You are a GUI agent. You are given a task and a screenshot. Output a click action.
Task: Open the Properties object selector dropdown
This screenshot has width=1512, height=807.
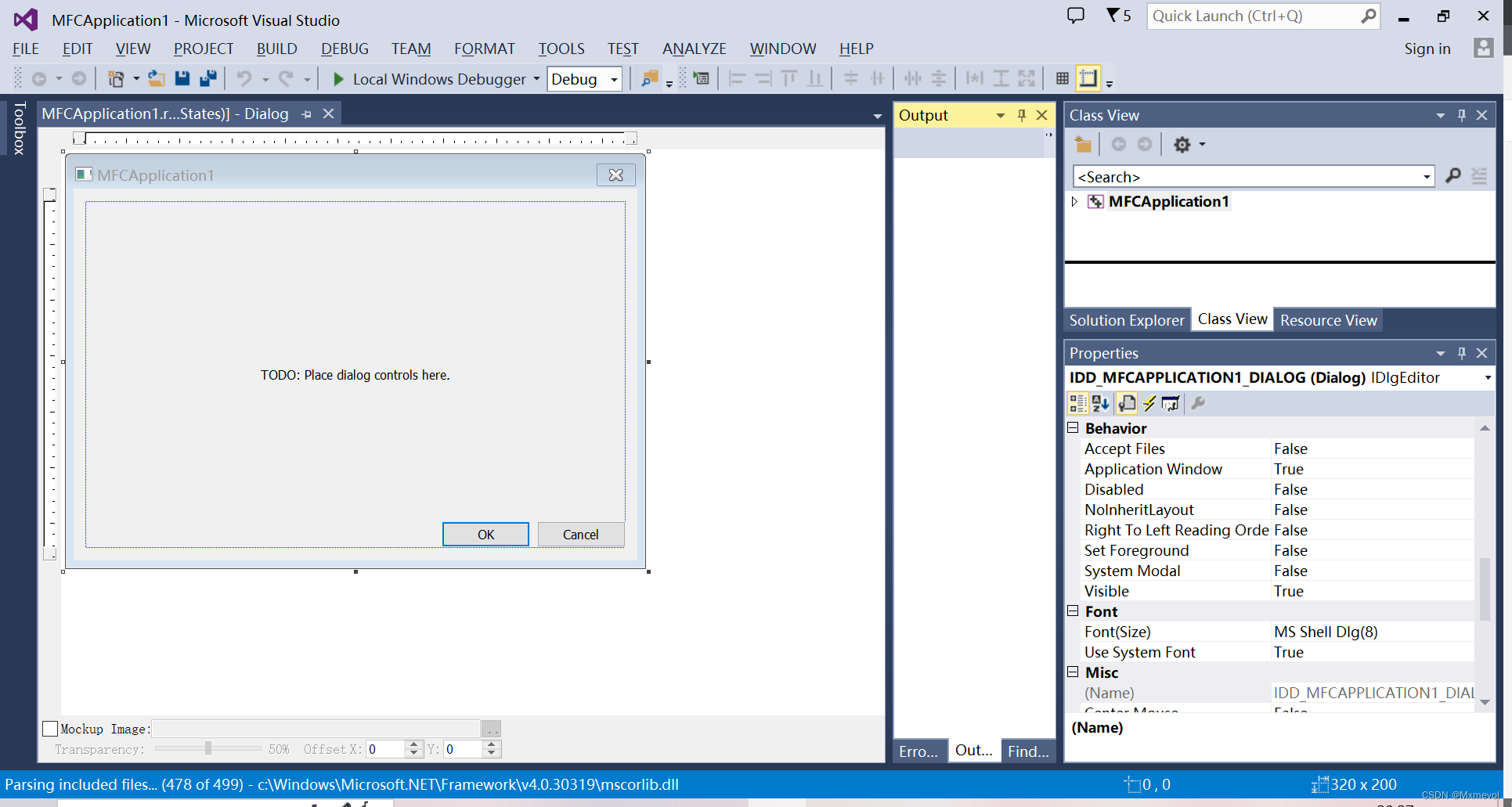tap(1488, 378)
